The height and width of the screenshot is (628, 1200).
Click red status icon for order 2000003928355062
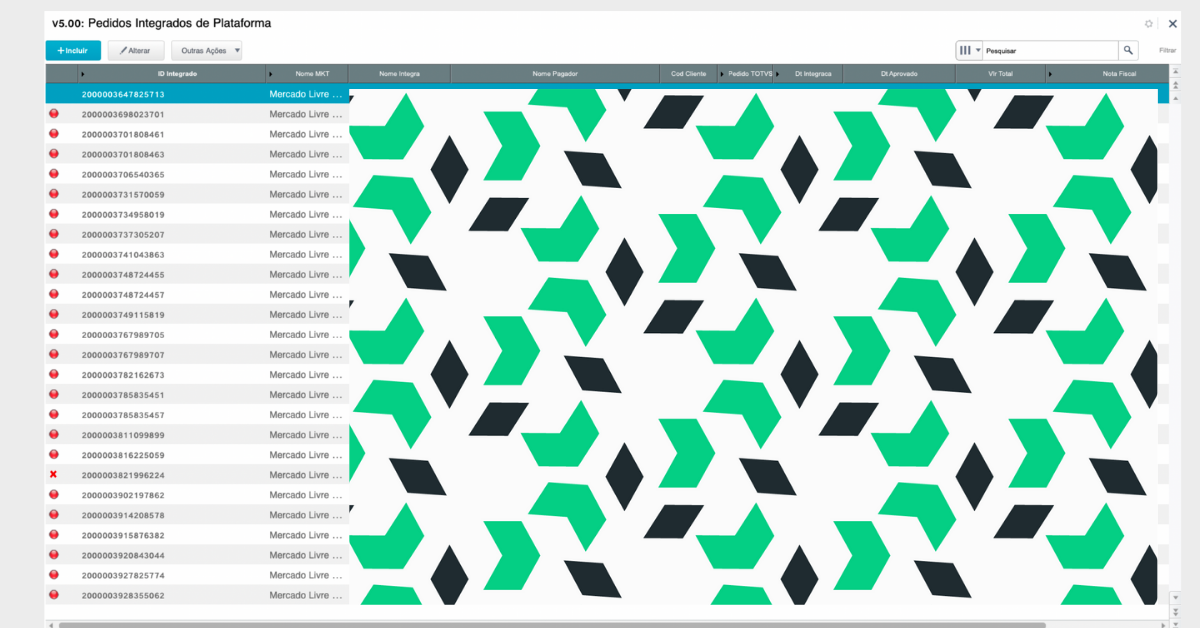point(53,595)
